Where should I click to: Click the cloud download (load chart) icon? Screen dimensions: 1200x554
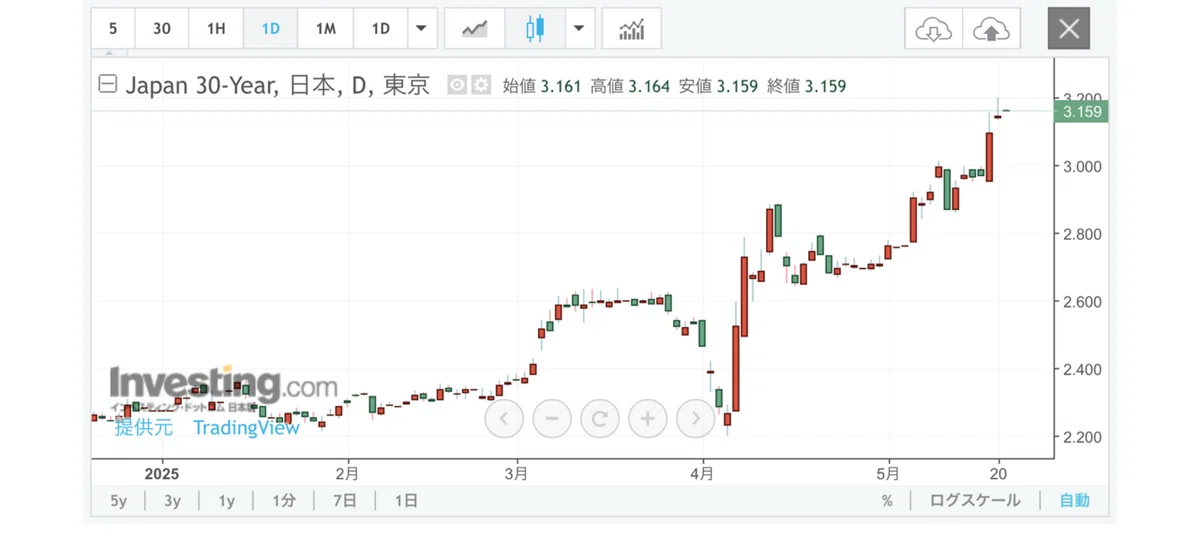pyautogui.click(x=933, y=29)
